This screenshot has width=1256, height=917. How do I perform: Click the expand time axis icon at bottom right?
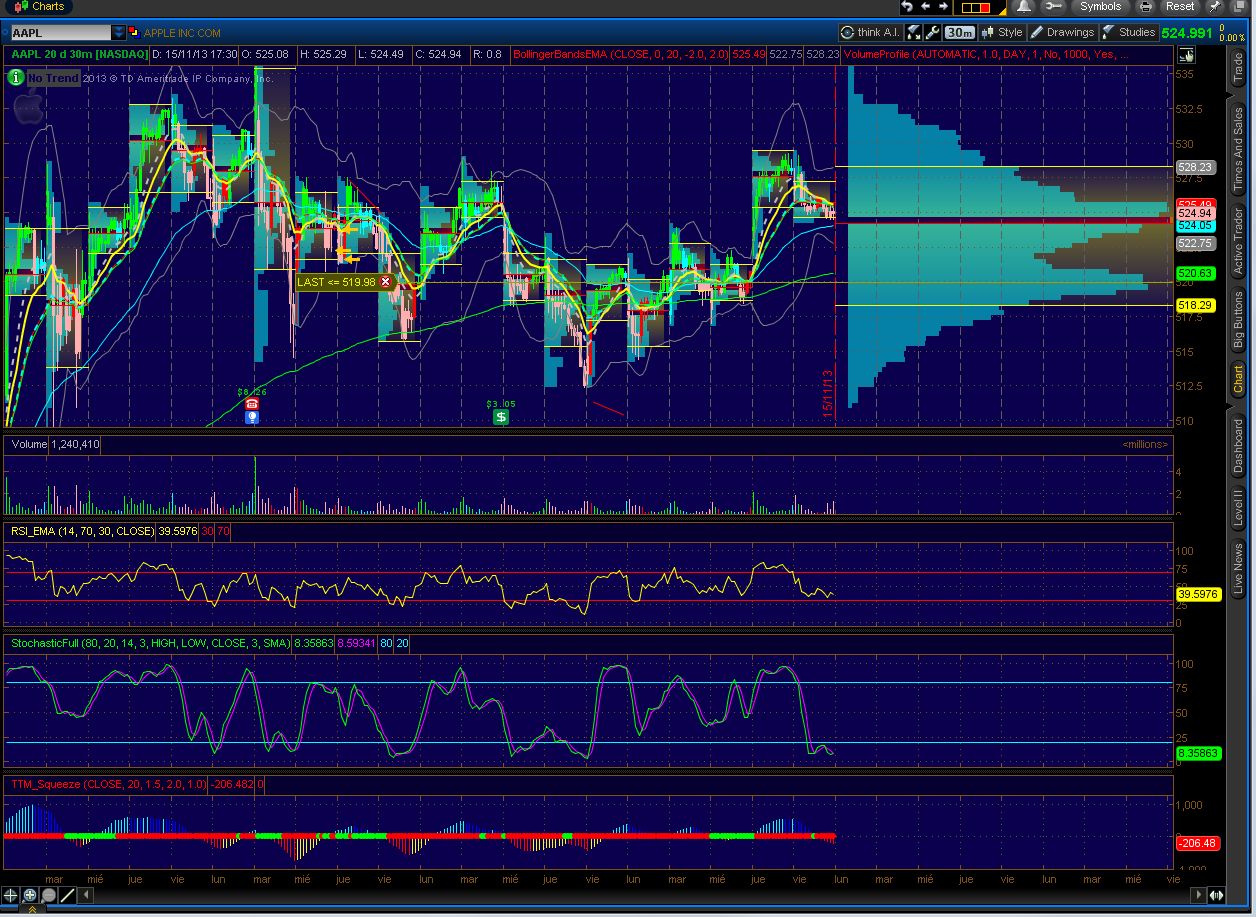point(1217,895)
